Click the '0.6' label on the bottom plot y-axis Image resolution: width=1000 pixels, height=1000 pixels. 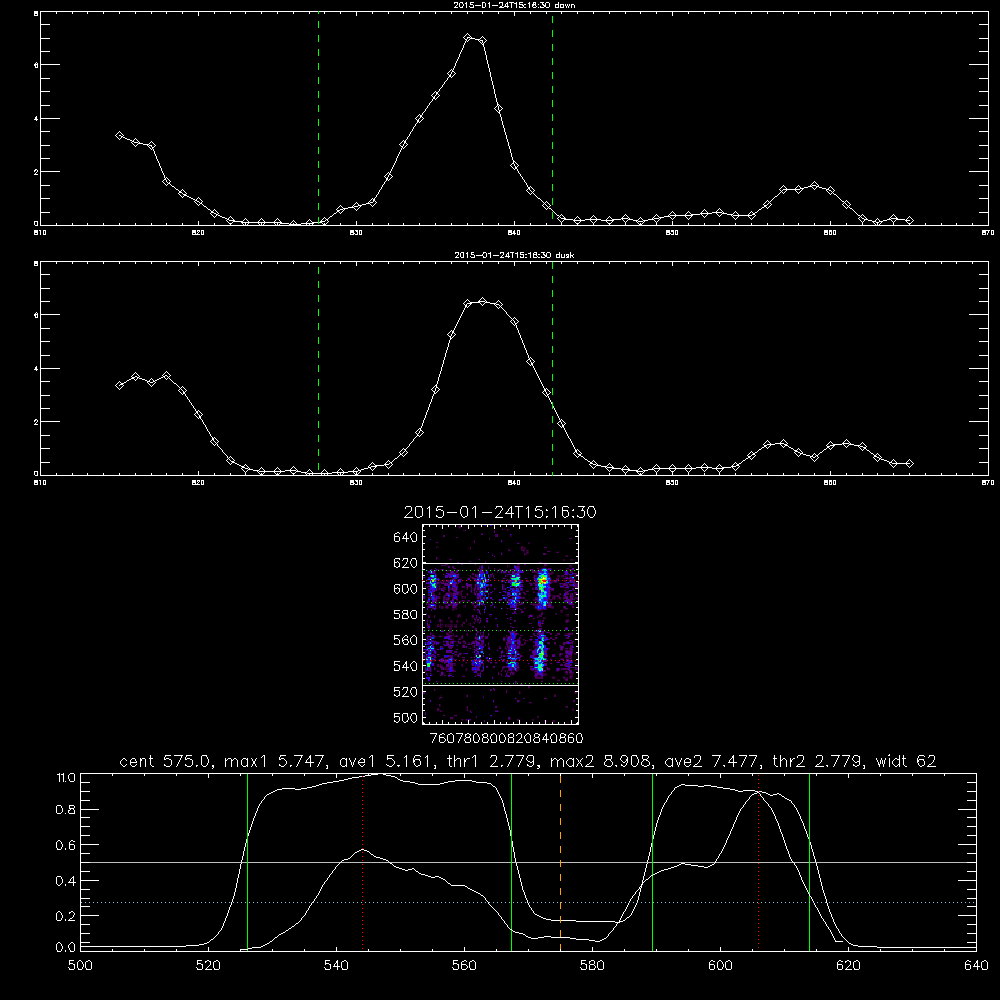(x=66, y=845)
